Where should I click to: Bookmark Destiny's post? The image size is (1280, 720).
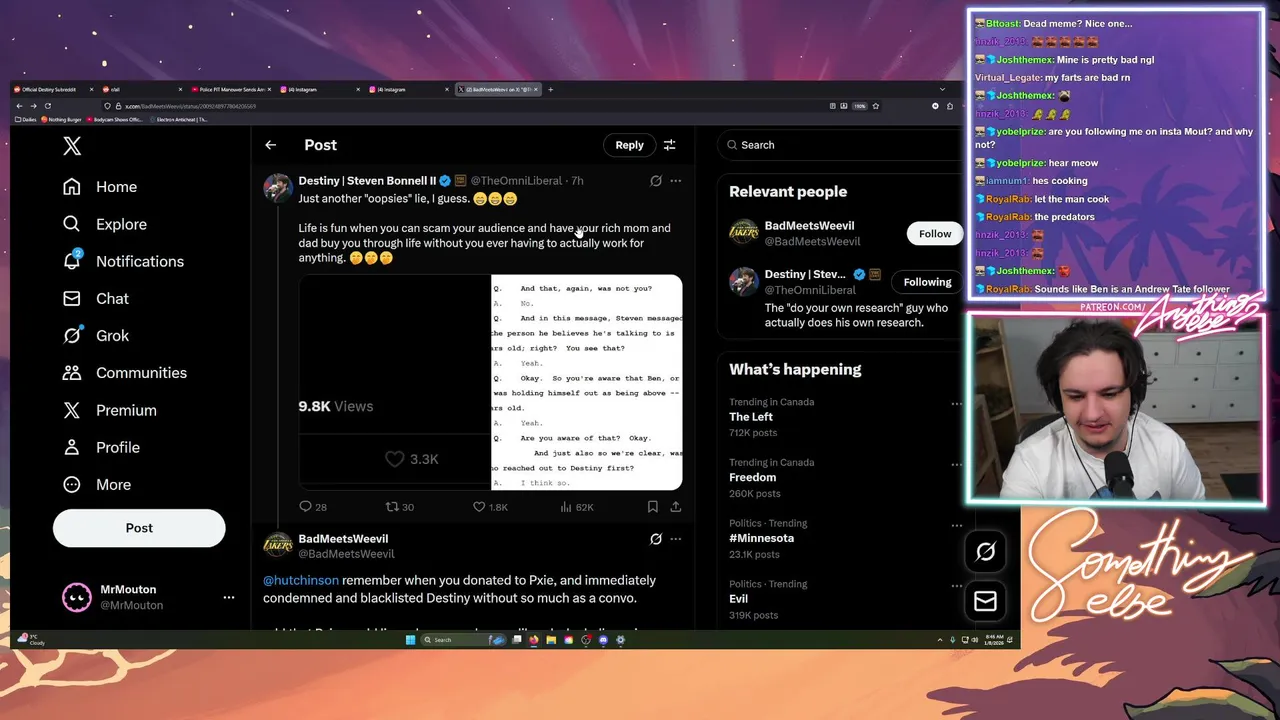(x=653, y=507)
